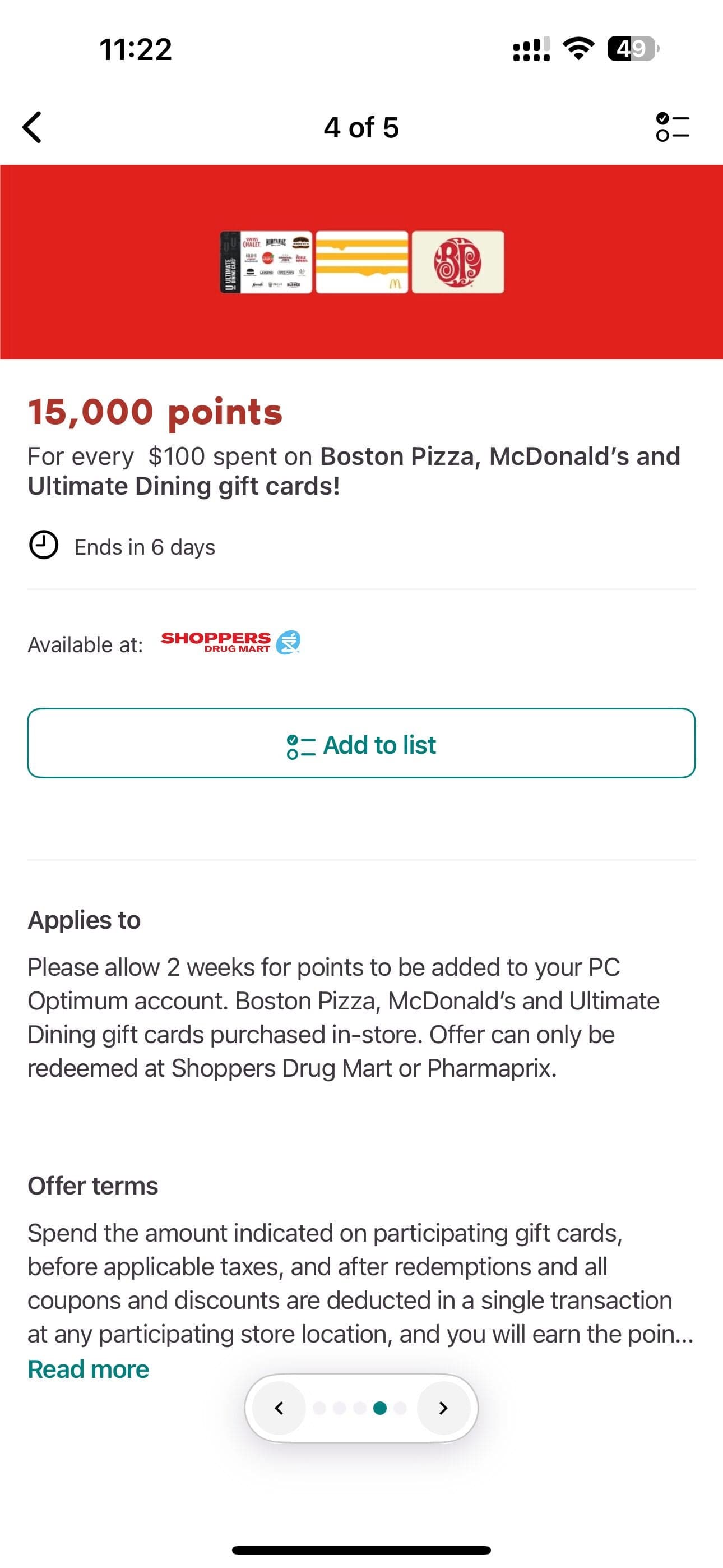The width and height of the screenshot is (723, 1568).
Task: Click the clock icon beside Ends in 6 days
Action: (x=44, y=545)
